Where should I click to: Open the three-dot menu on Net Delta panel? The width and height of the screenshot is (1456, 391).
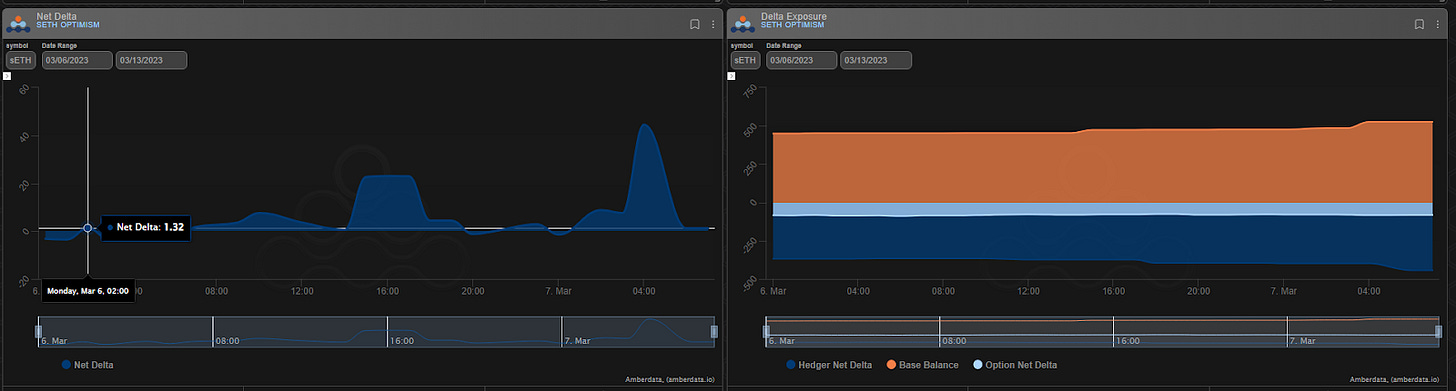pyautogui.click(x=713, y=24)
